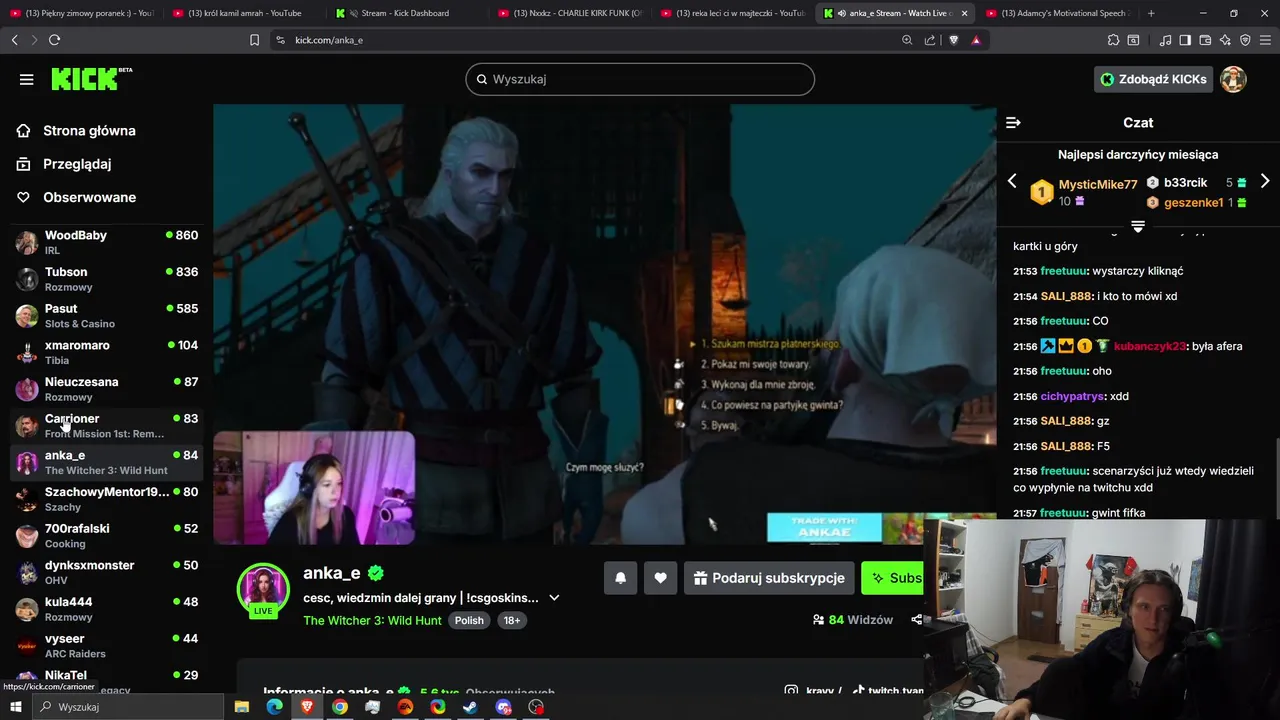Open Carrioner channel in sidebar

click(x=107, y=425)
